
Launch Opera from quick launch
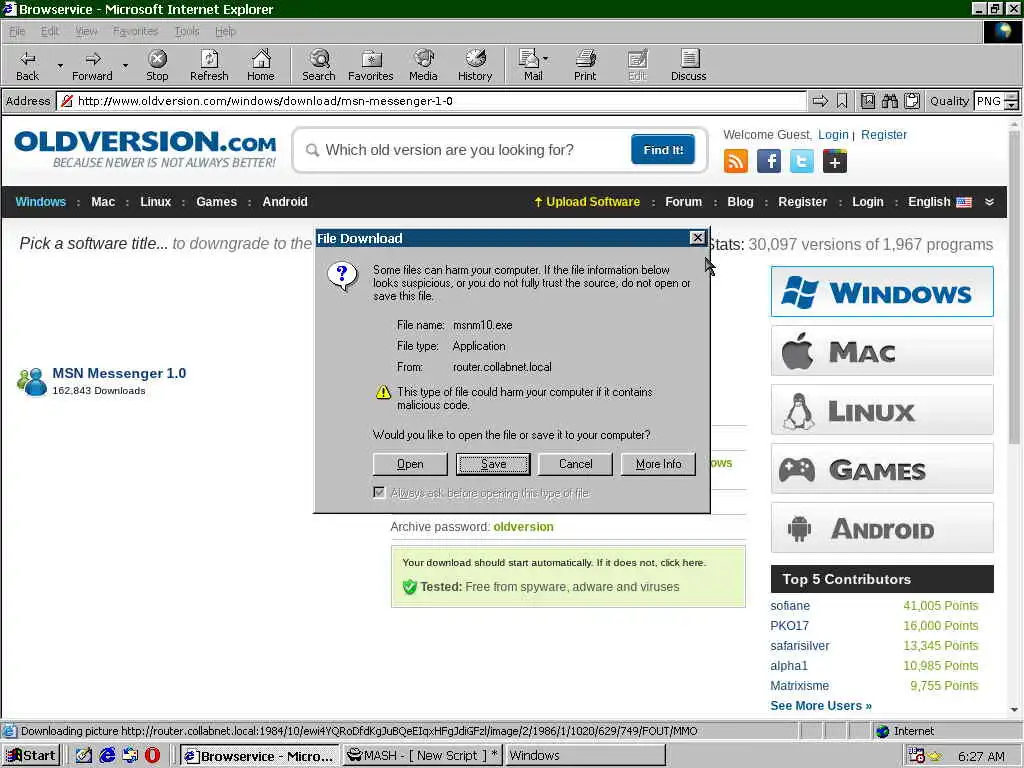(152, 756)
